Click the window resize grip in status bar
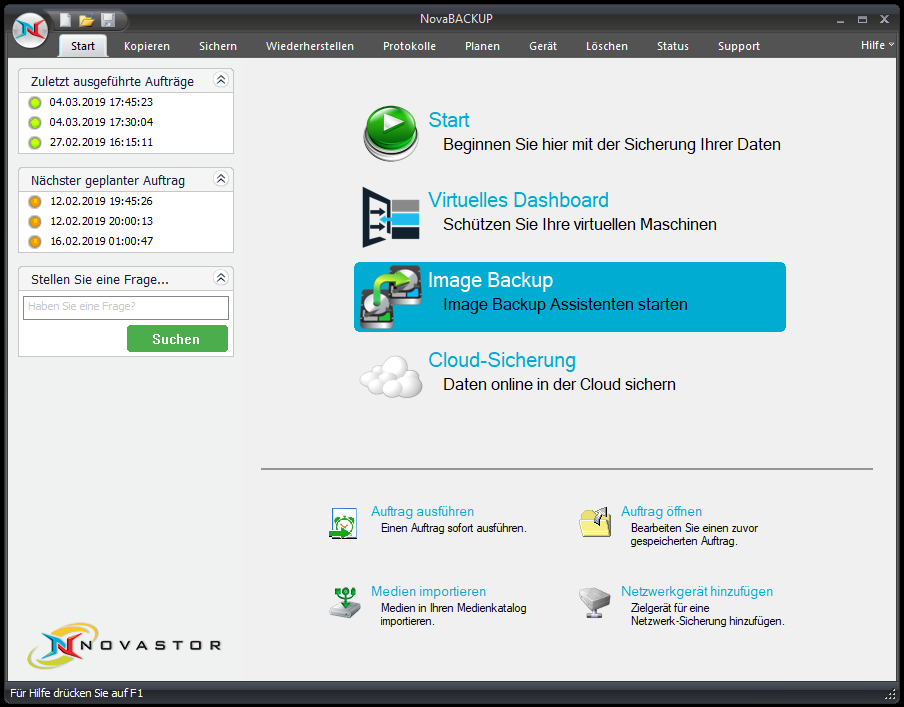Viewport: 904px width, 707px height. click(890, 694)
